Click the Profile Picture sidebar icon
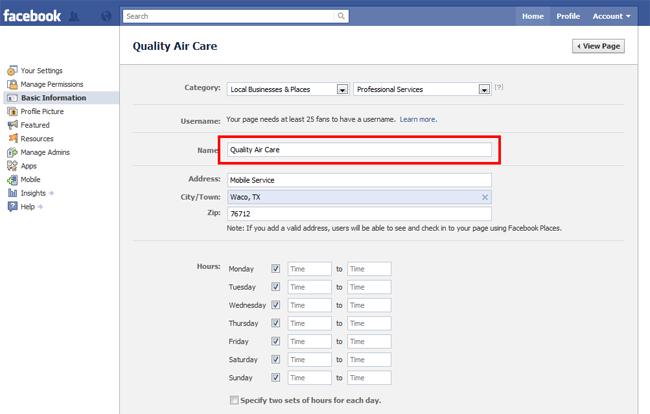Viewport: 650px width, 414px height. [x=12, y=111]
